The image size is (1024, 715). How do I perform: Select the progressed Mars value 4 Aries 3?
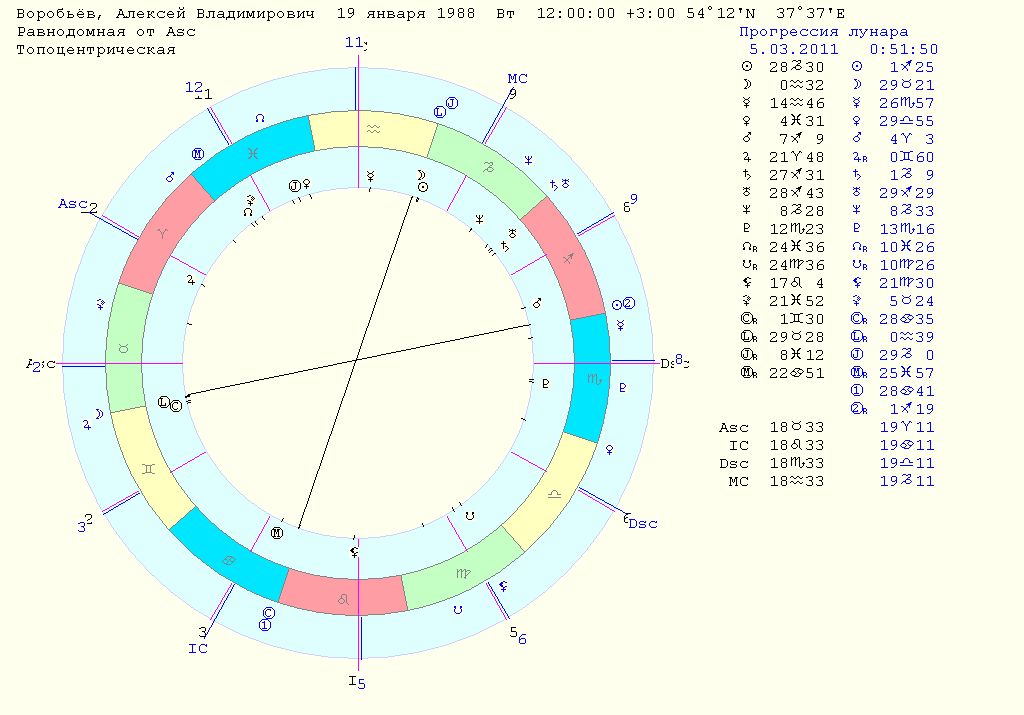tap(912, 139)
